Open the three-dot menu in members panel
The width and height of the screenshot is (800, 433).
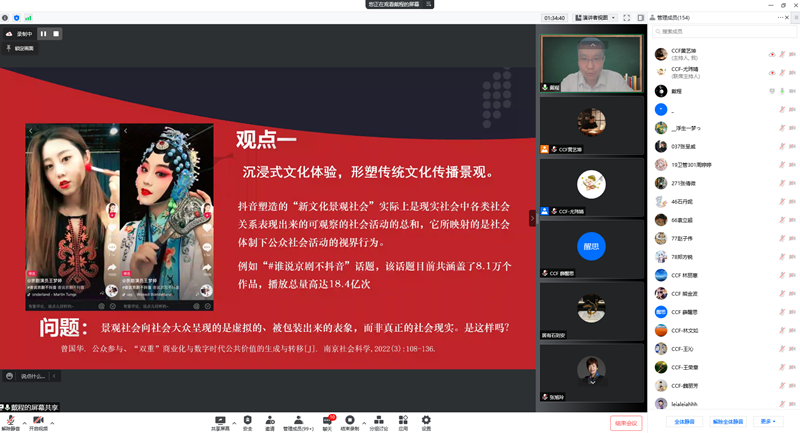780,17
